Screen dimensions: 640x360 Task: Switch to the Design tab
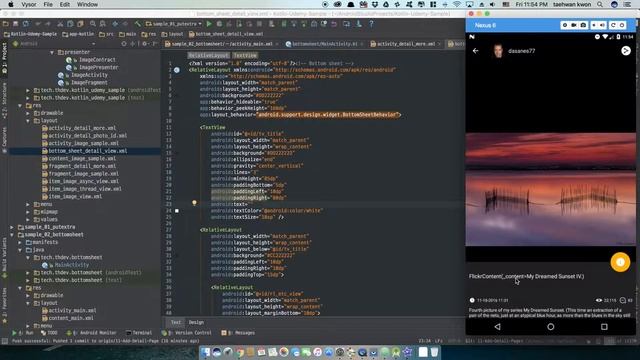[196, 322]
